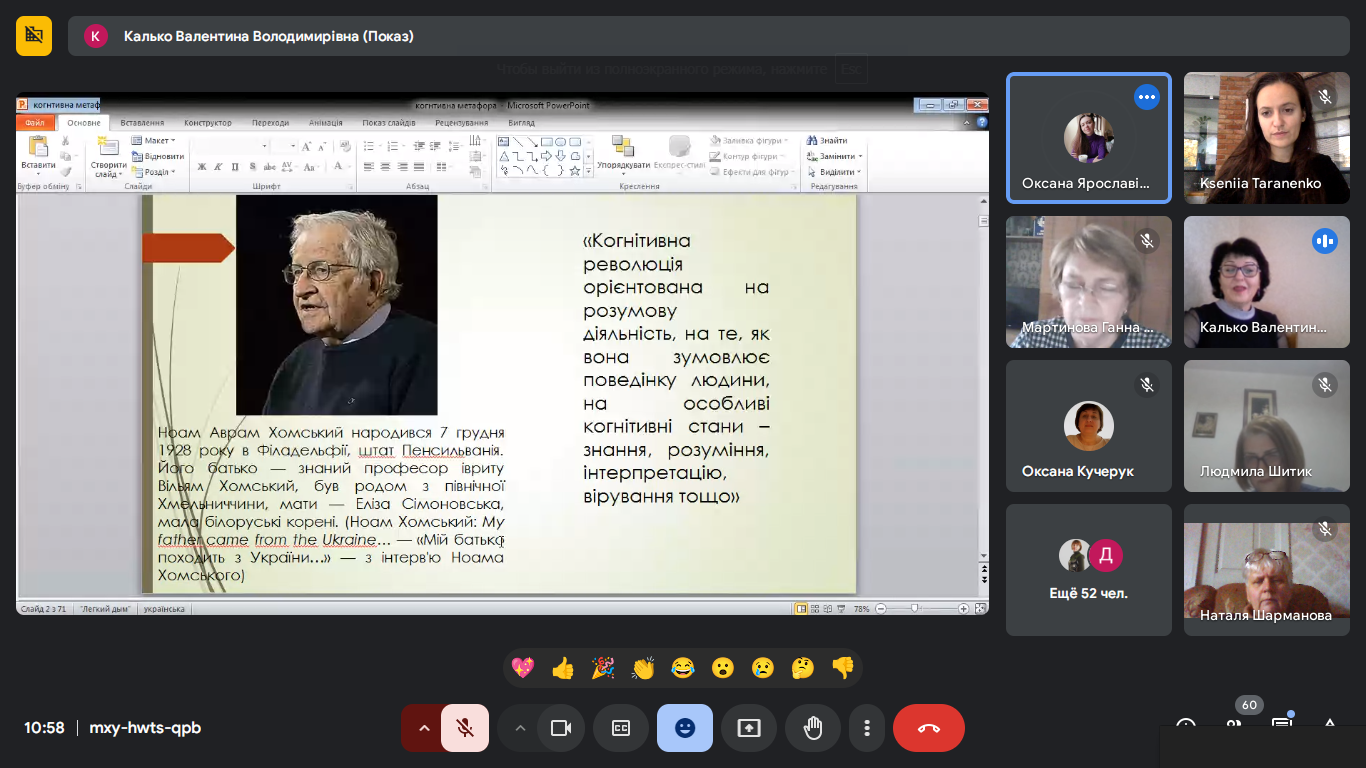Switch to the Вставлення ribbon tab

coord(142,123)
